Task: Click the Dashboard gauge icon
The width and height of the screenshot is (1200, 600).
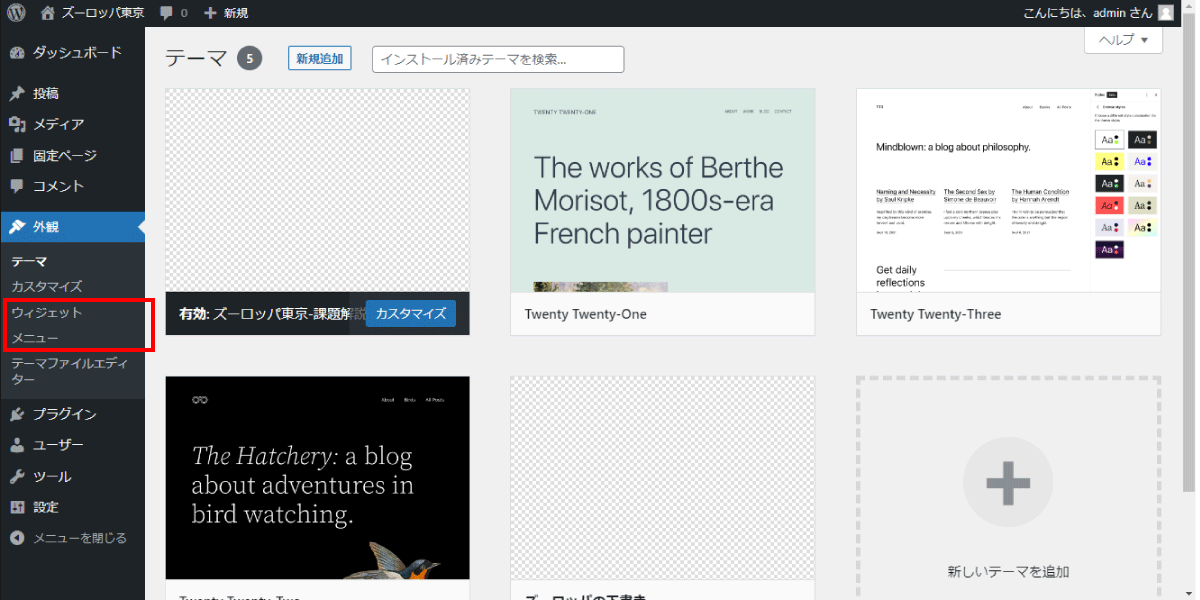Action: click(17, 52)
